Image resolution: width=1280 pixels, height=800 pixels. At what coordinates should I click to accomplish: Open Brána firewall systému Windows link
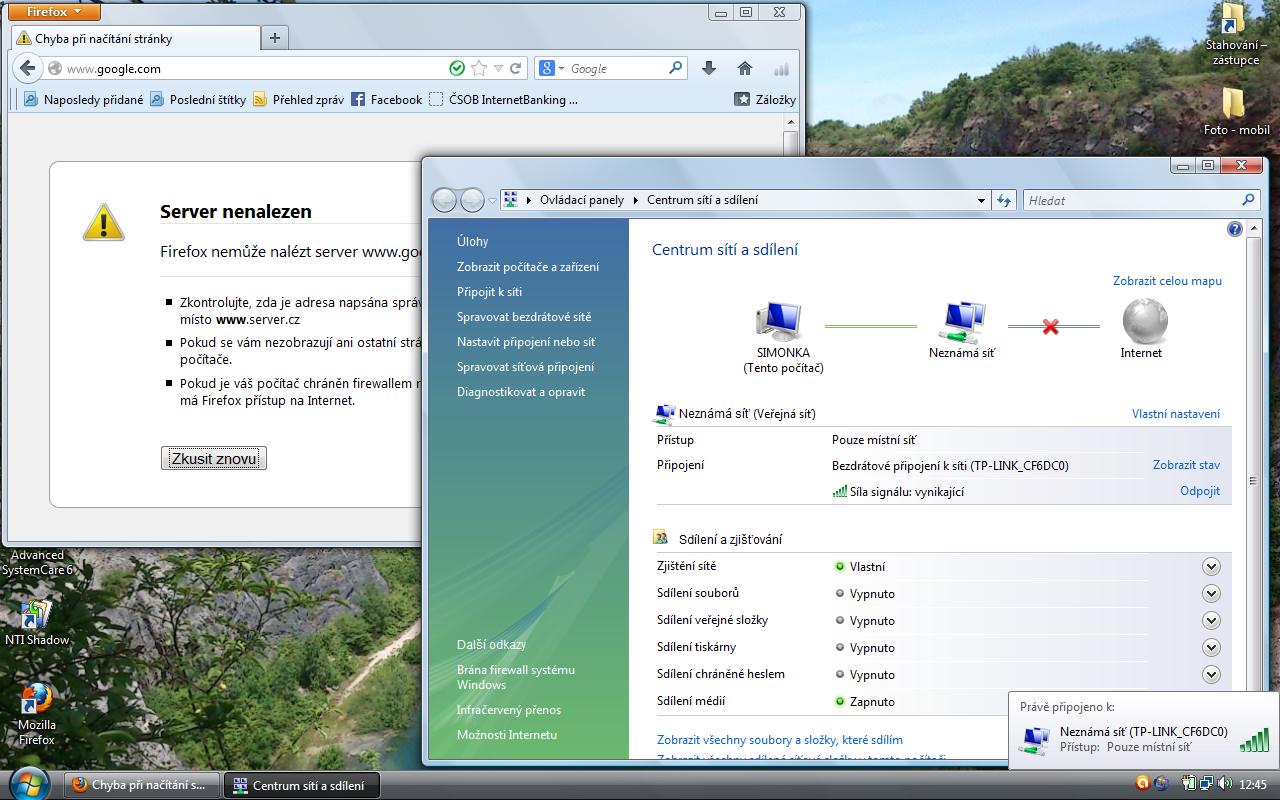(516, 677)
